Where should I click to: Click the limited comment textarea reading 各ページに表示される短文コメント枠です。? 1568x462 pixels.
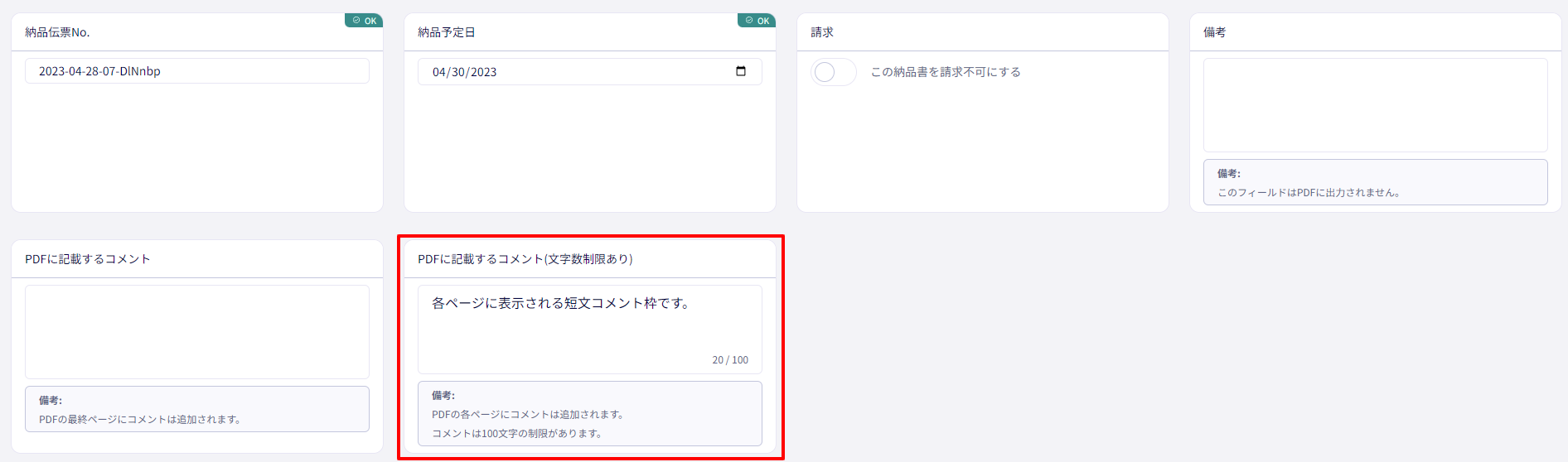(x=590, y=330)
